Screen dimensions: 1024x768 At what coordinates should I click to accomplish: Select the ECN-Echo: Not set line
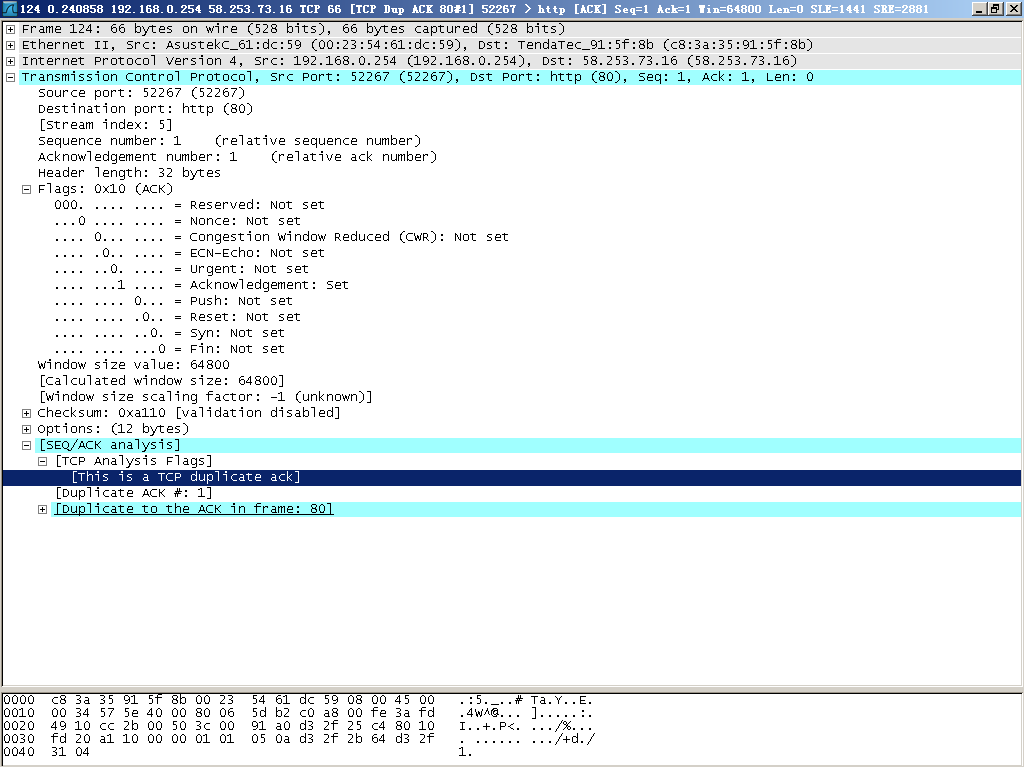tap(189, 253)
